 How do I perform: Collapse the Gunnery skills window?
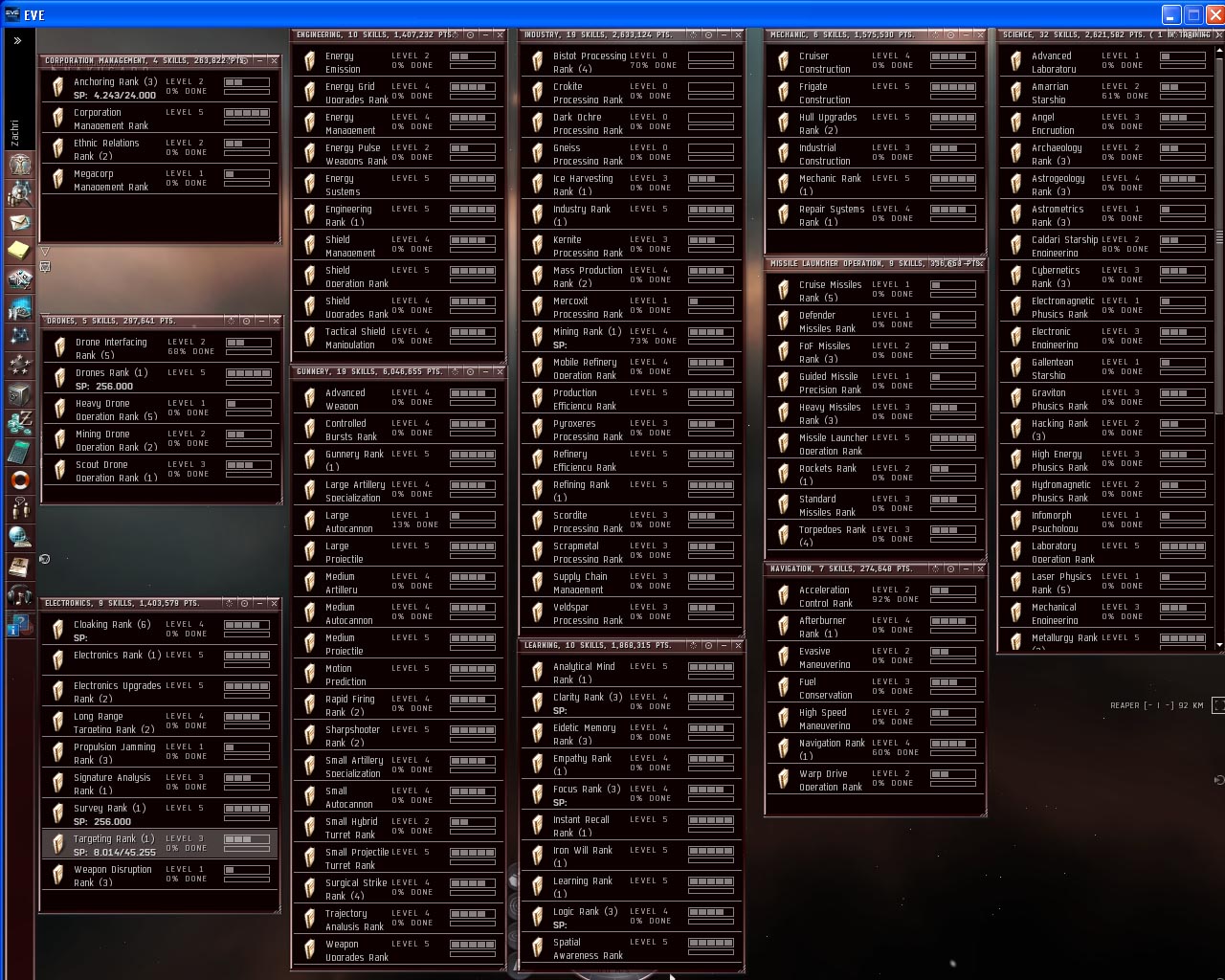(x=484, y=371)
